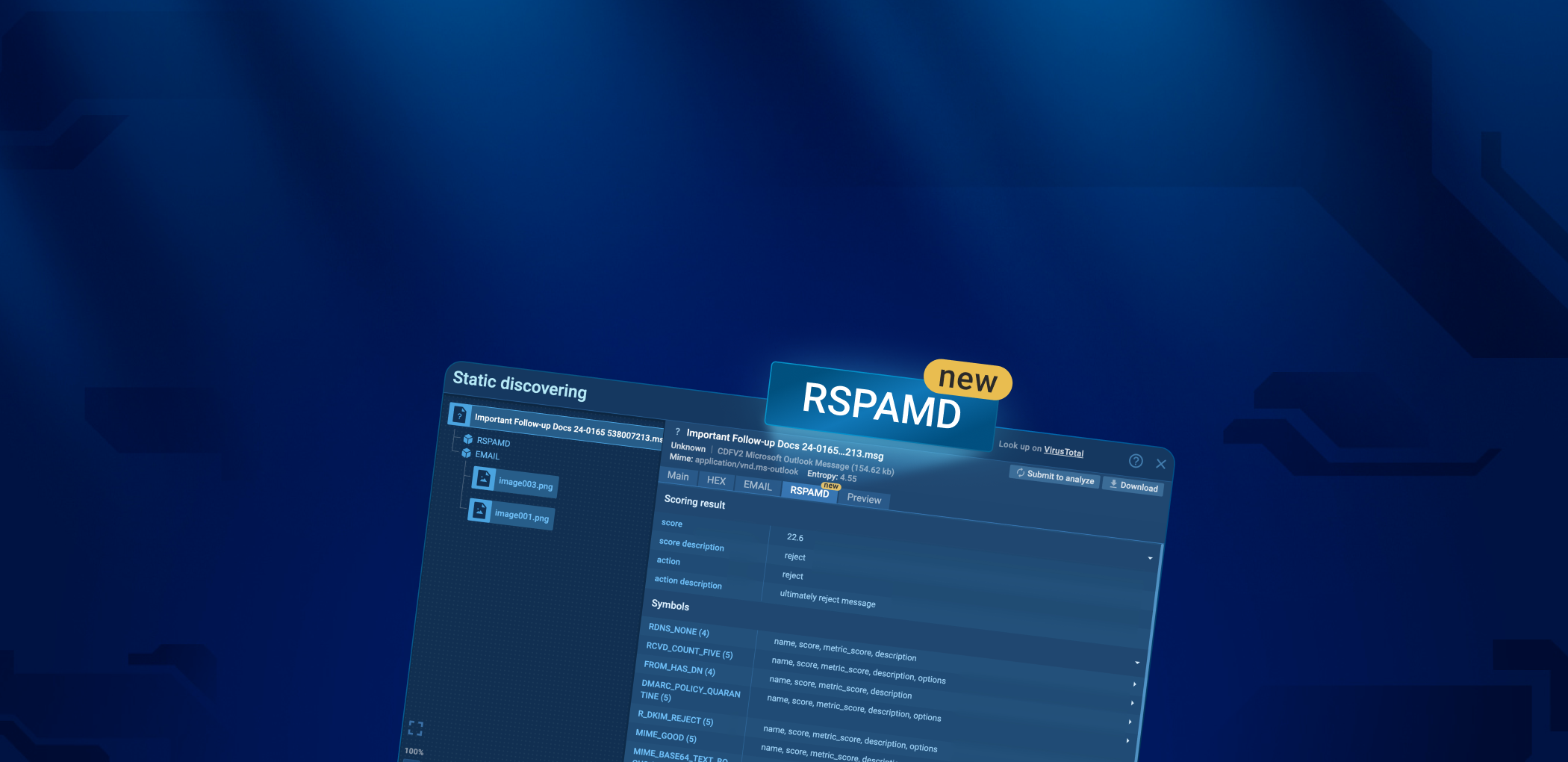Click the help question mark icon
Viewport: 1568px width, 762px height.
[x=1136, y=461]
